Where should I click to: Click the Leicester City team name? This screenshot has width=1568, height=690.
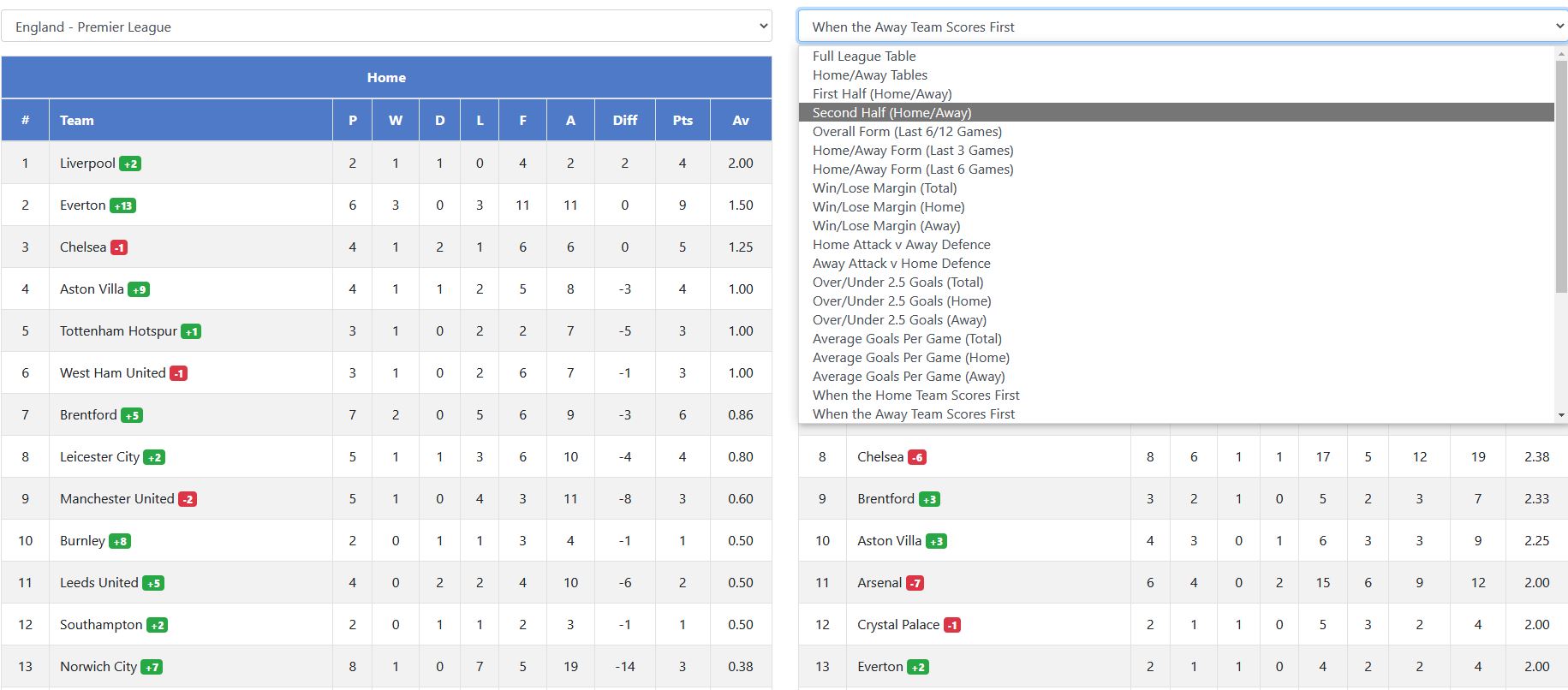click(x=100, y=457)
